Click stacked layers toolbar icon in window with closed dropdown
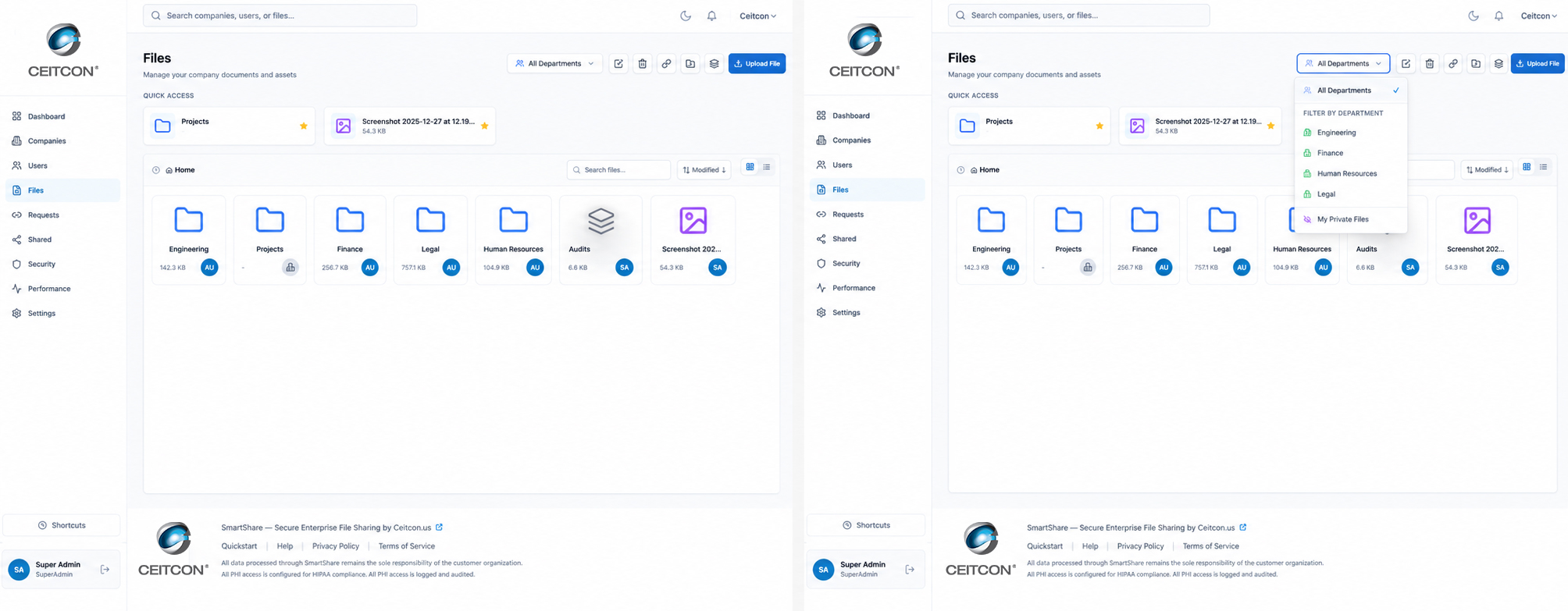This screenshot has width=1568, height=611. point(714,64)
